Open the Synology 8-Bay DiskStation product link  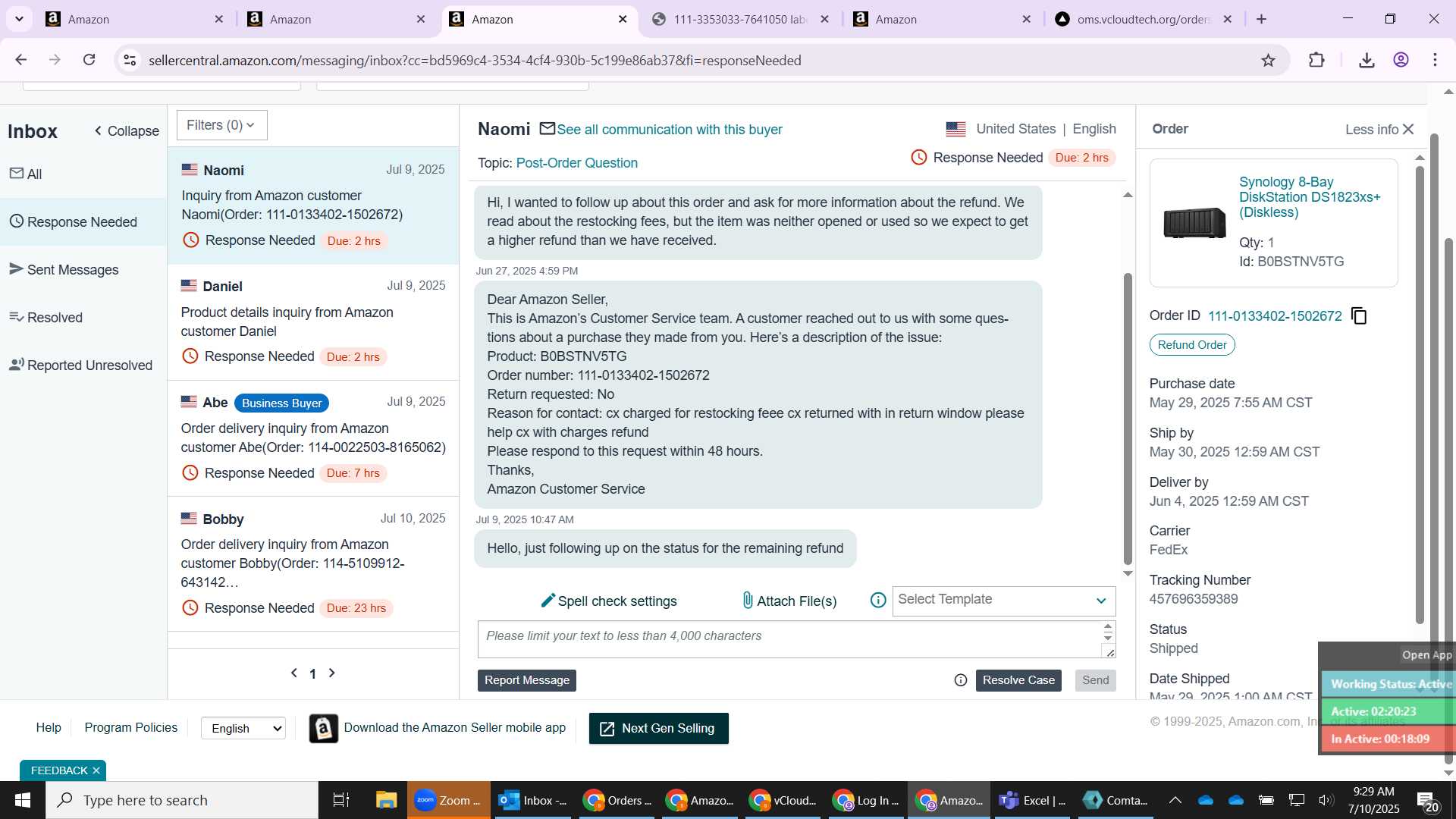coord(1310,197)
